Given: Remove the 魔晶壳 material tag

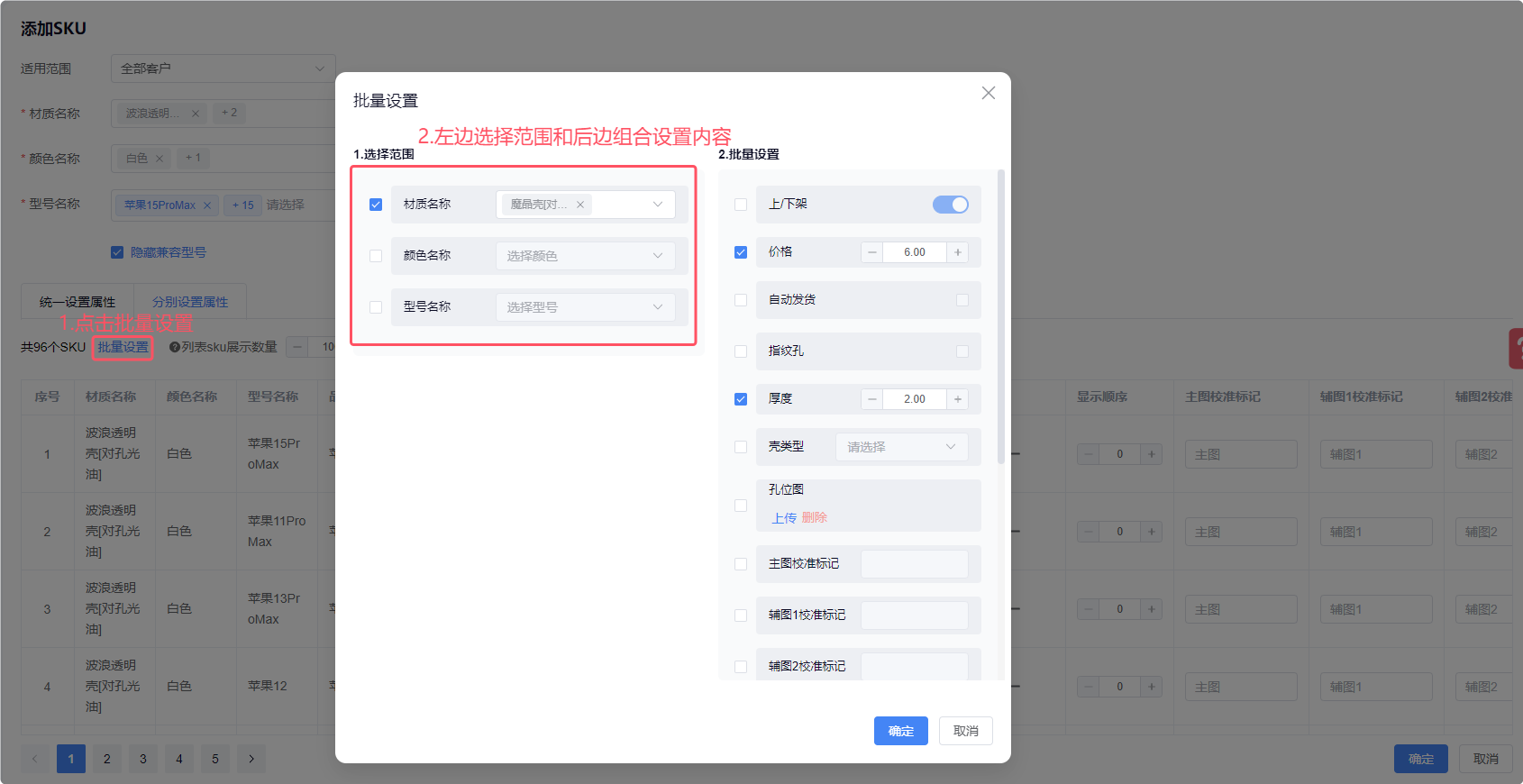Looking at the screenshot, I should (580, 205).
